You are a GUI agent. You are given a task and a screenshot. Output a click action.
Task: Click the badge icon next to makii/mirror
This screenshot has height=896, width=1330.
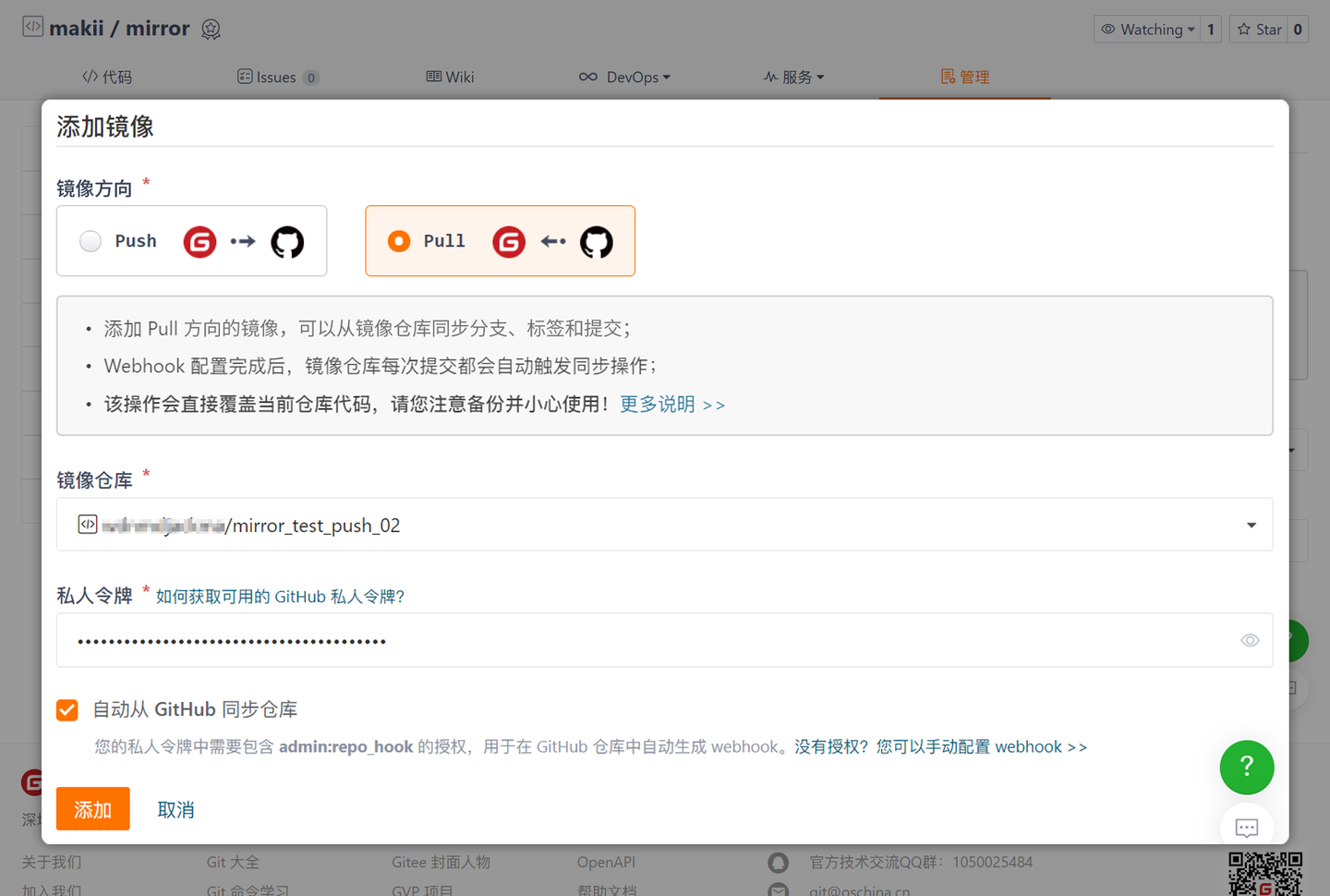[x=211, y=29]
